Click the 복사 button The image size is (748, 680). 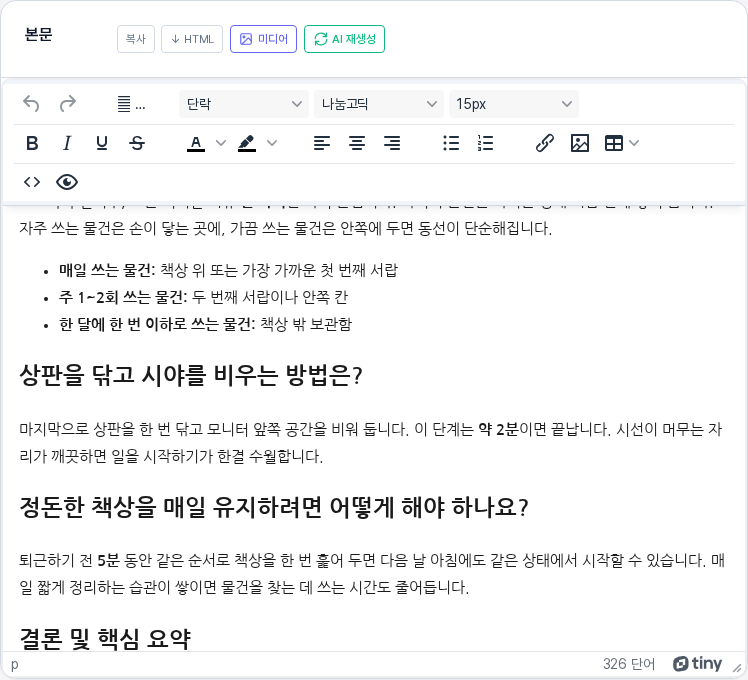136,39
